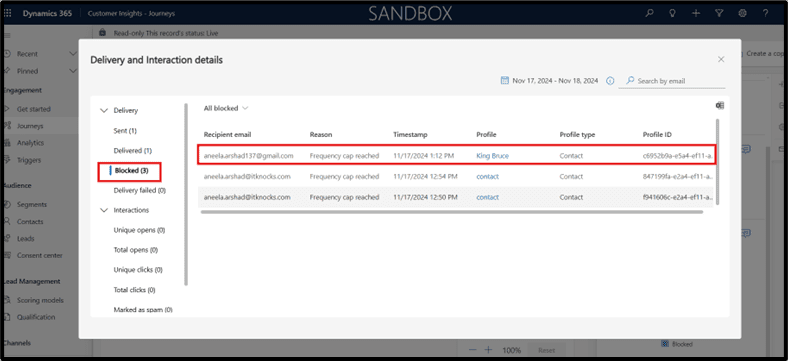Collapse the Delivery section
The height and width of the screenshot is (361, 788).
(104, 110)
